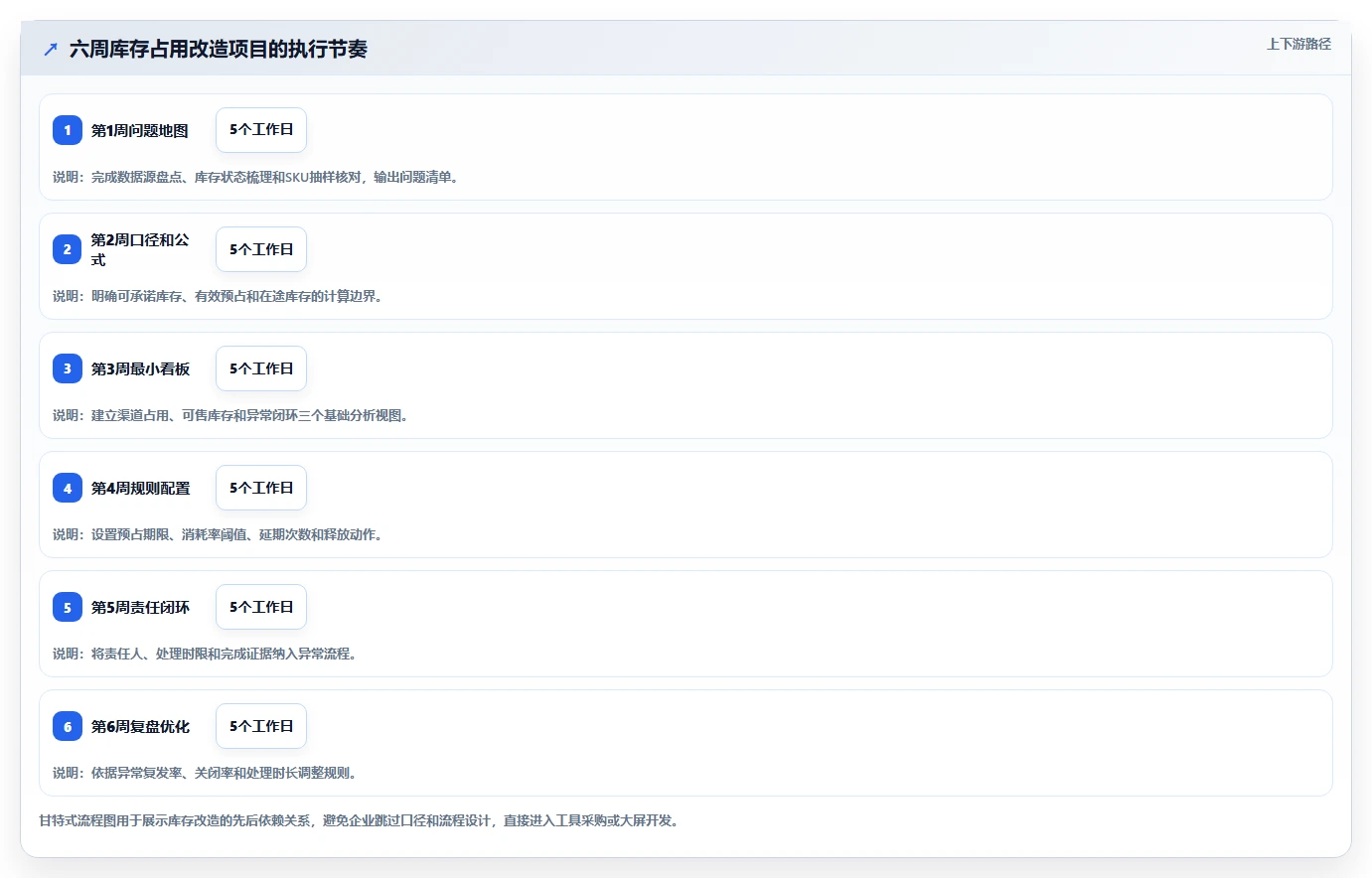
Task: Click step number badge 1
Action: coord(68,130)
